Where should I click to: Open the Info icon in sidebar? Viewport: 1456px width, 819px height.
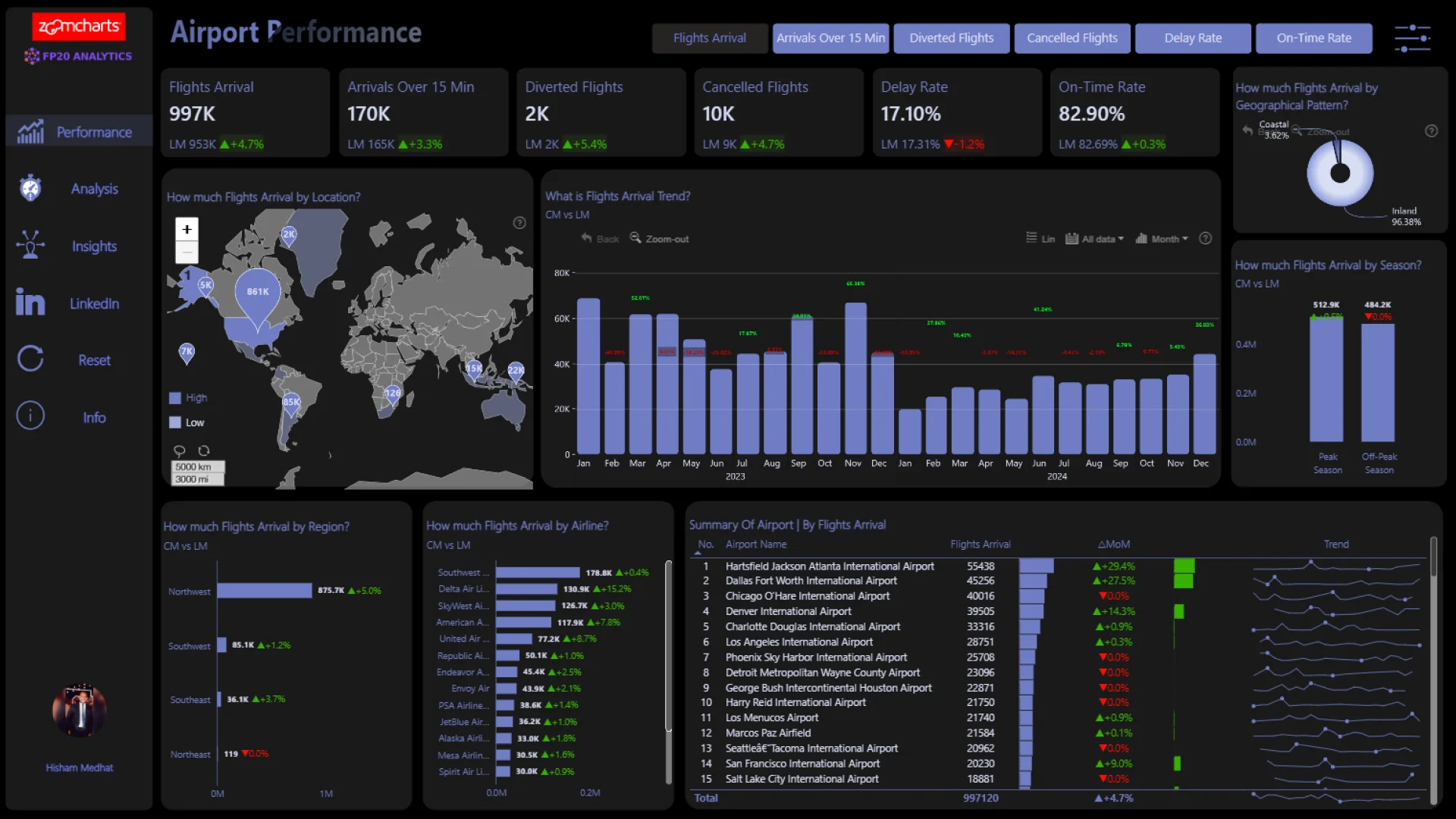30,416
